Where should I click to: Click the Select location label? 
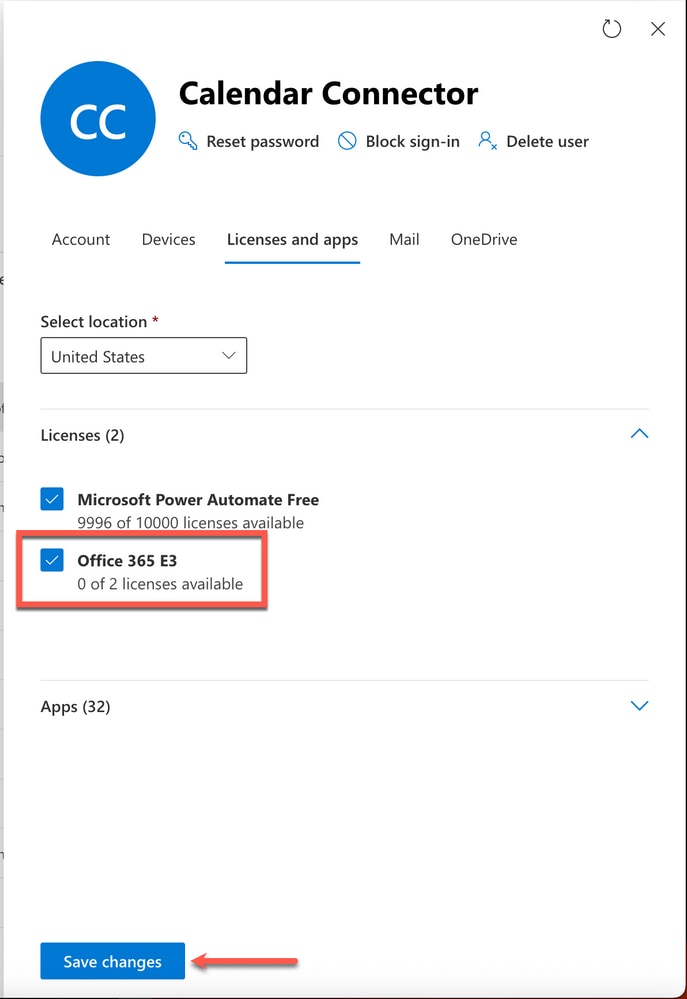coord(94,322)
